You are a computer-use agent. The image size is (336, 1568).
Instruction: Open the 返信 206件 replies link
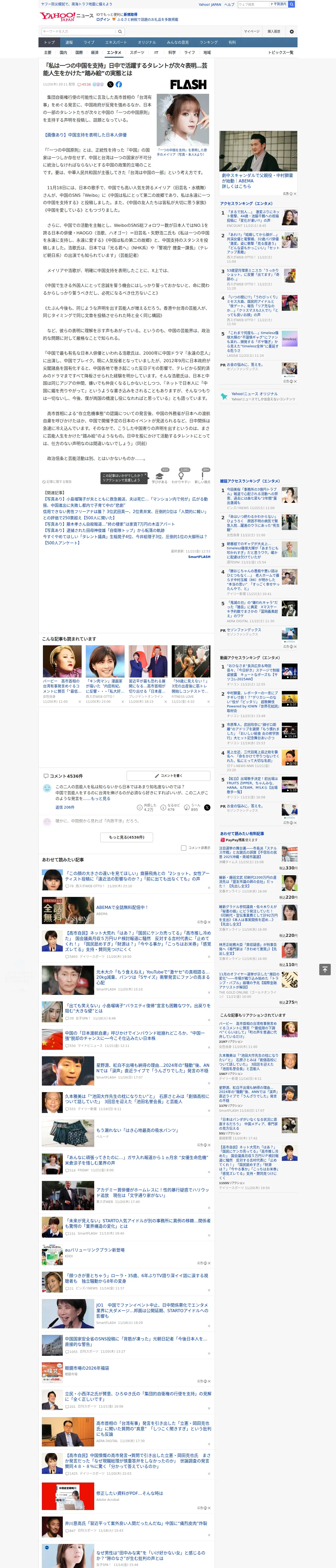point(65,807)
